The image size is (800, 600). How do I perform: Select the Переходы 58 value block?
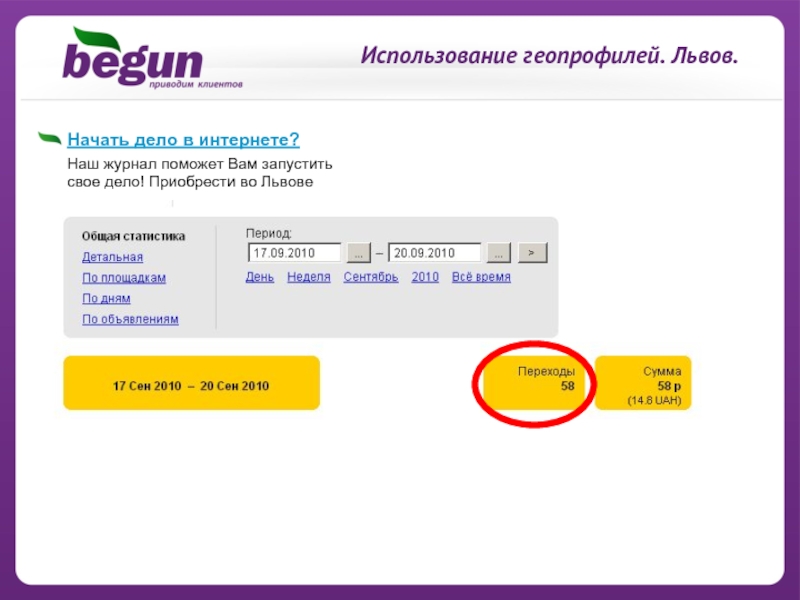coord(536,383)
